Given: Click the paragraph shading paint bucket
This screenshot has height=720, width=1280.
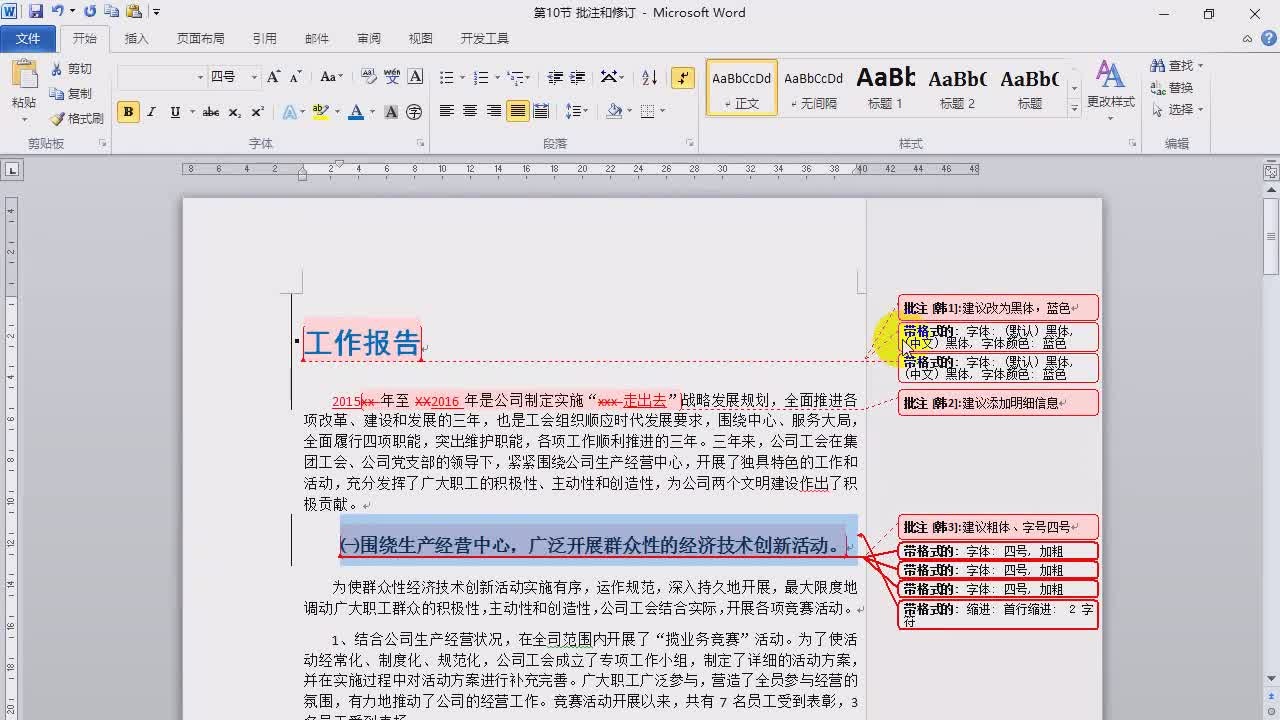Looking at the screenshot, I should (614, 111).
